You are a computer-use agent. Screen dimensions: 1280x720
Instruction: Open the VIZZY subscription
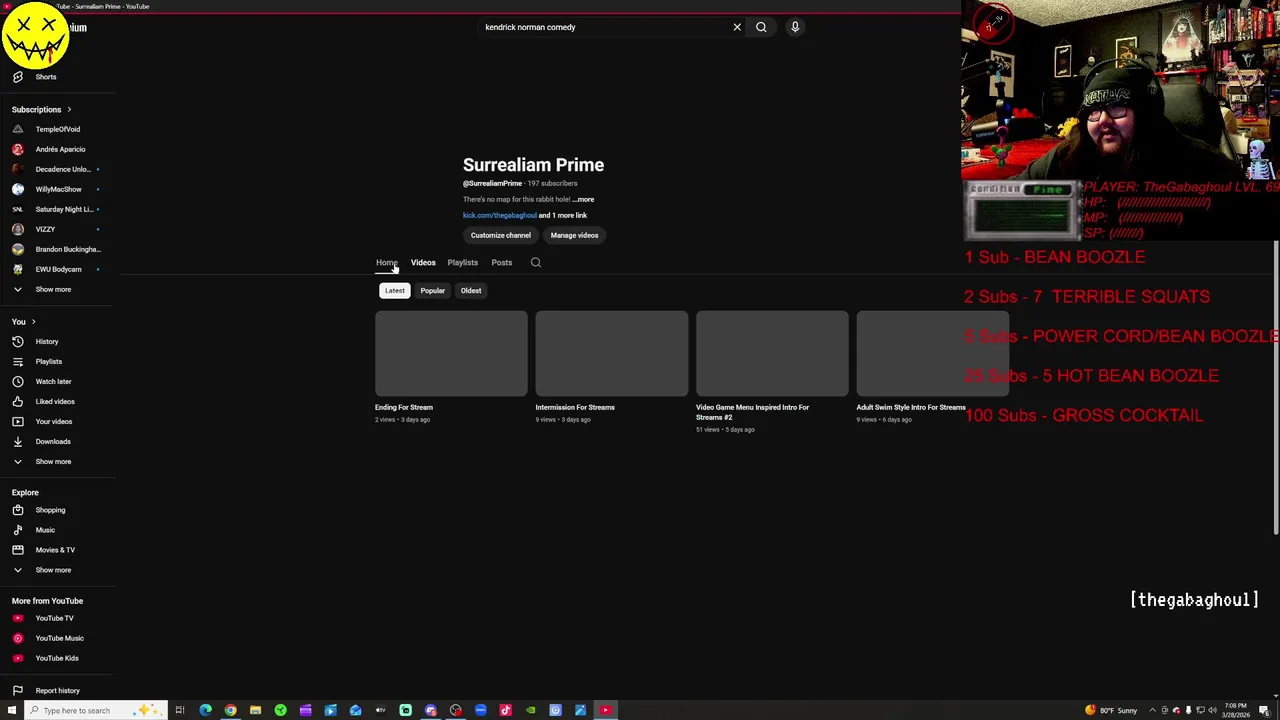coord(45,229)
